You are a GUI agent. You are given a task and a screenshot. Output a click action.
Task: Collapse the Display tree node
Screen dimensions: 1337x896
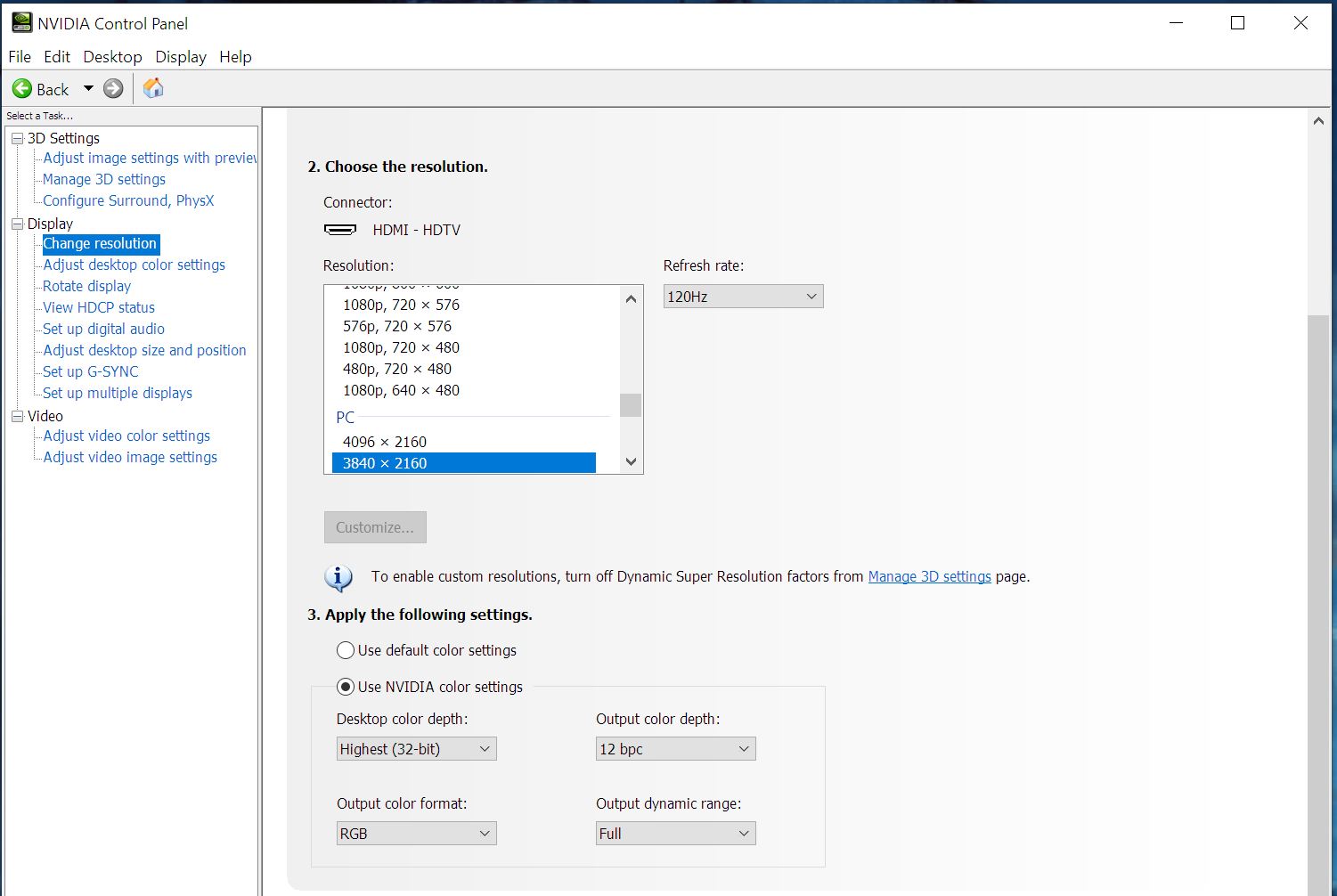[17, 224]
